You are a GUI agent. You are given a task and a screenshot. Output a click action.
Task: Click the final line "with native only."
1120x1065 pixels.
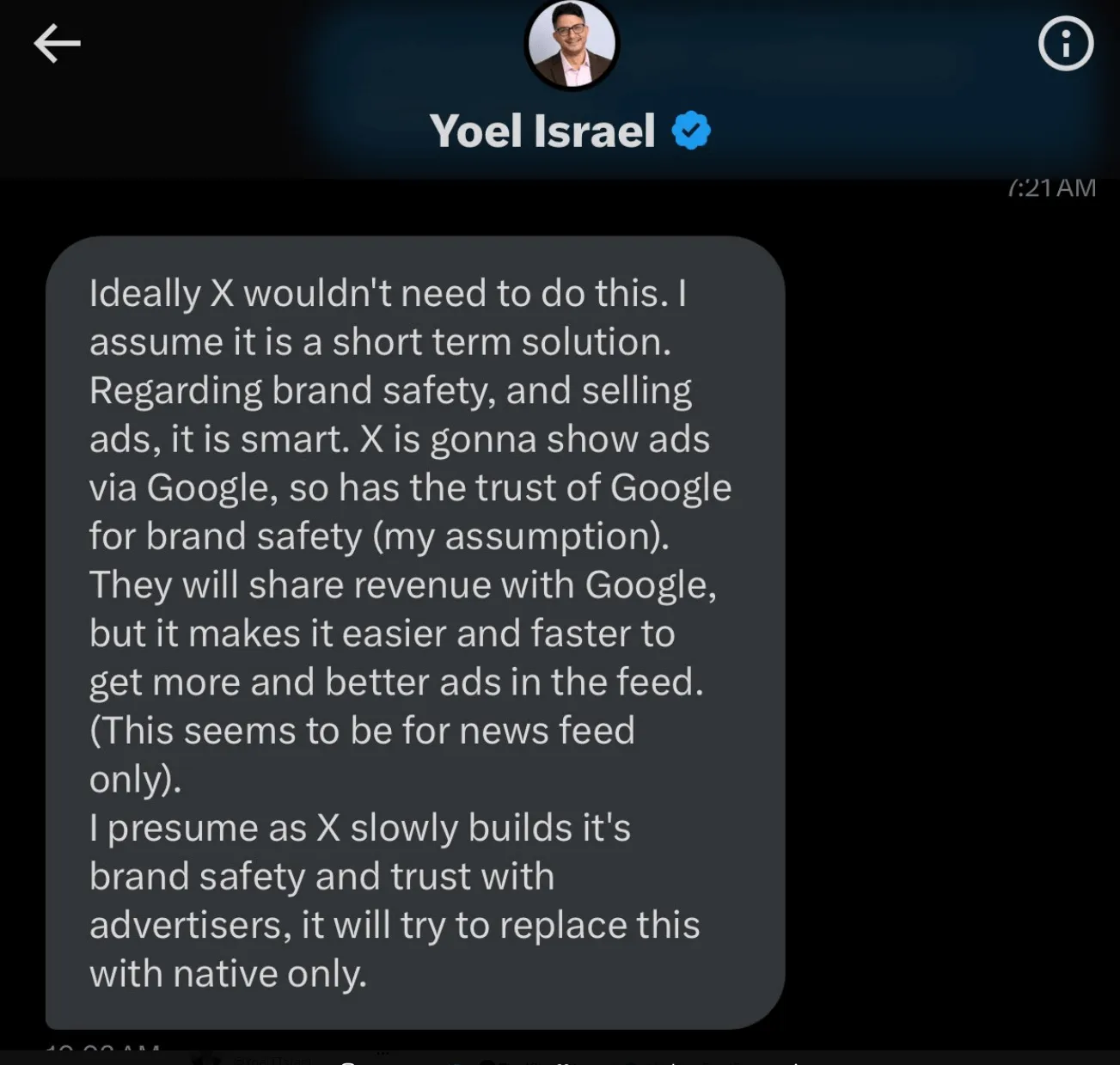coord(228,974)
